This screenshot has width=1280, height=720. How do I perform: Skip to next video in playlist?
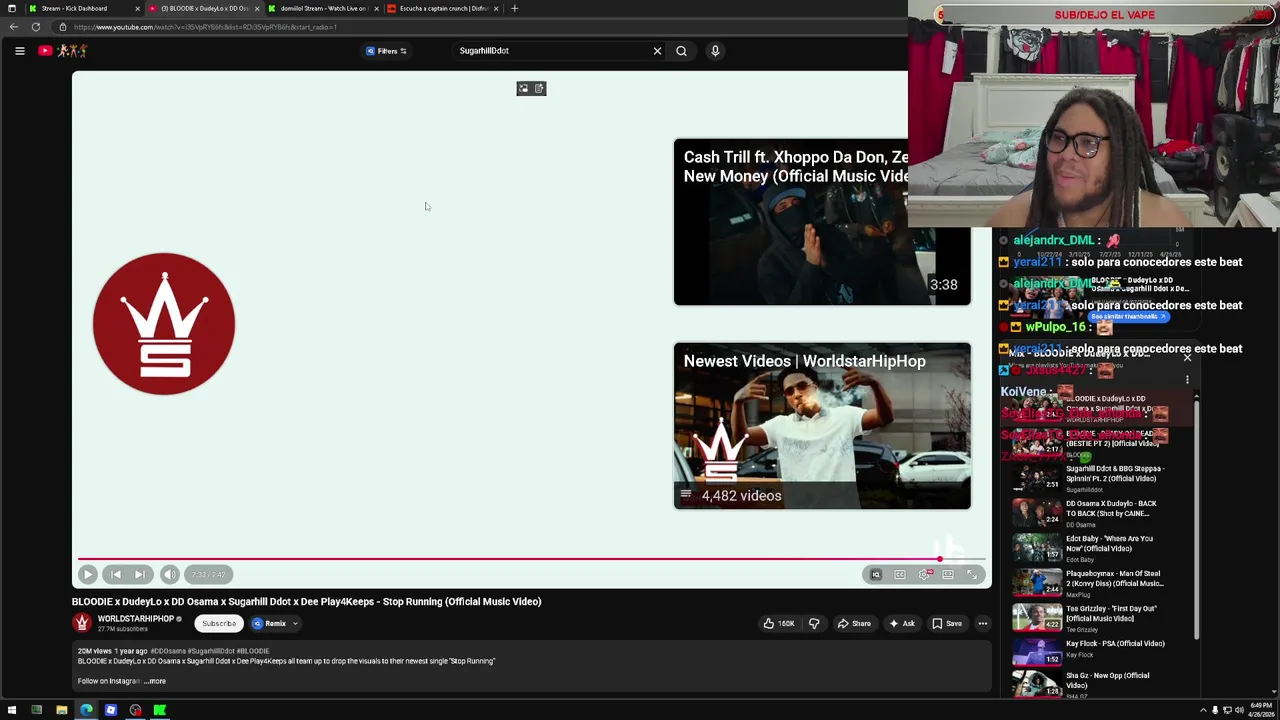(140, 574)
